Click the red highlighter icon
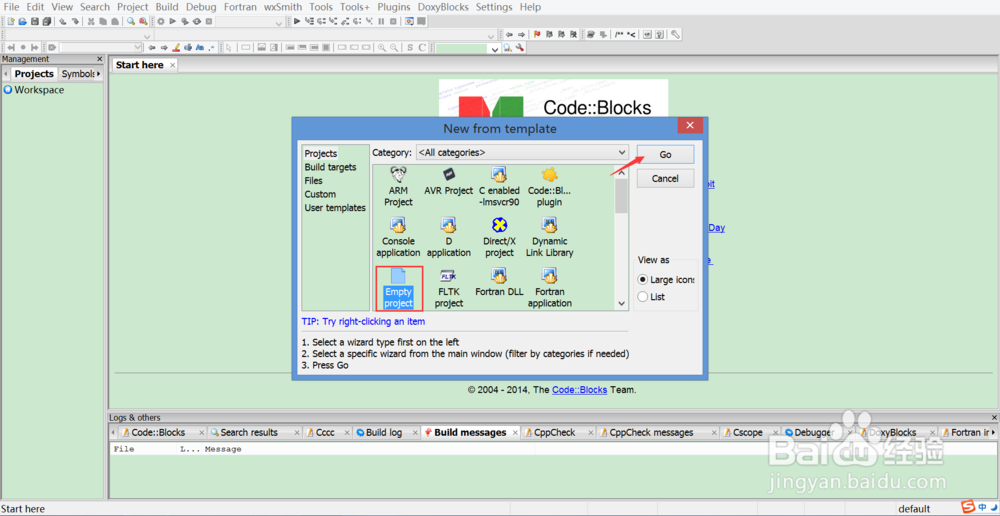Viewport: 1000px width, 516px height. click(176, 47)
